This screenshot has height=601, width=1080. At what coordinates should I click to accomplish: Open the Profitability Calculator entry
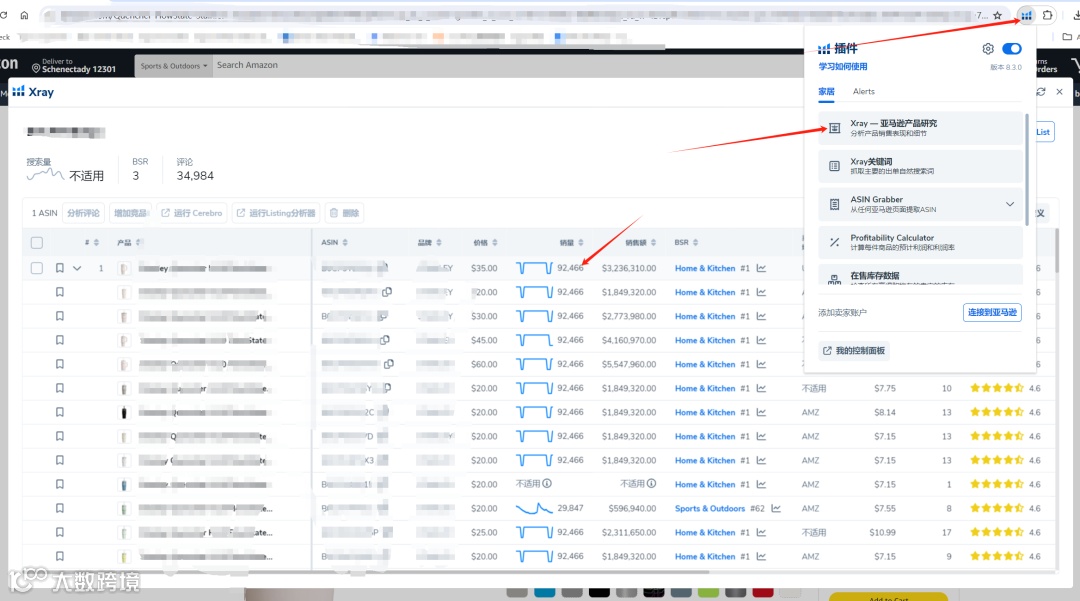click(920, 242)
